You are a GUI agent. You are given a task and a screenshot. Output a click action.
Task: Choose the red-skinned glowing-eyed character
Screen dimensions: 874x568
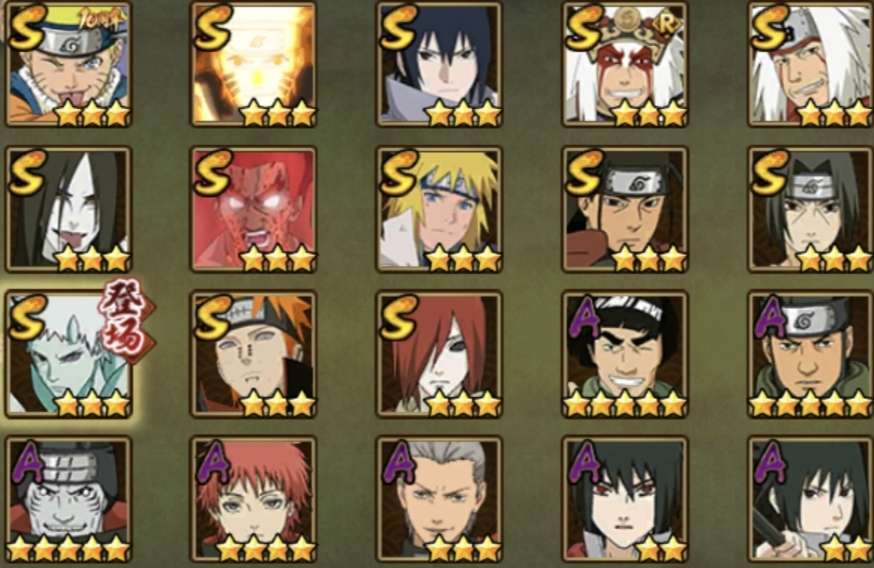pyautogui.click(x=254, y=209)
